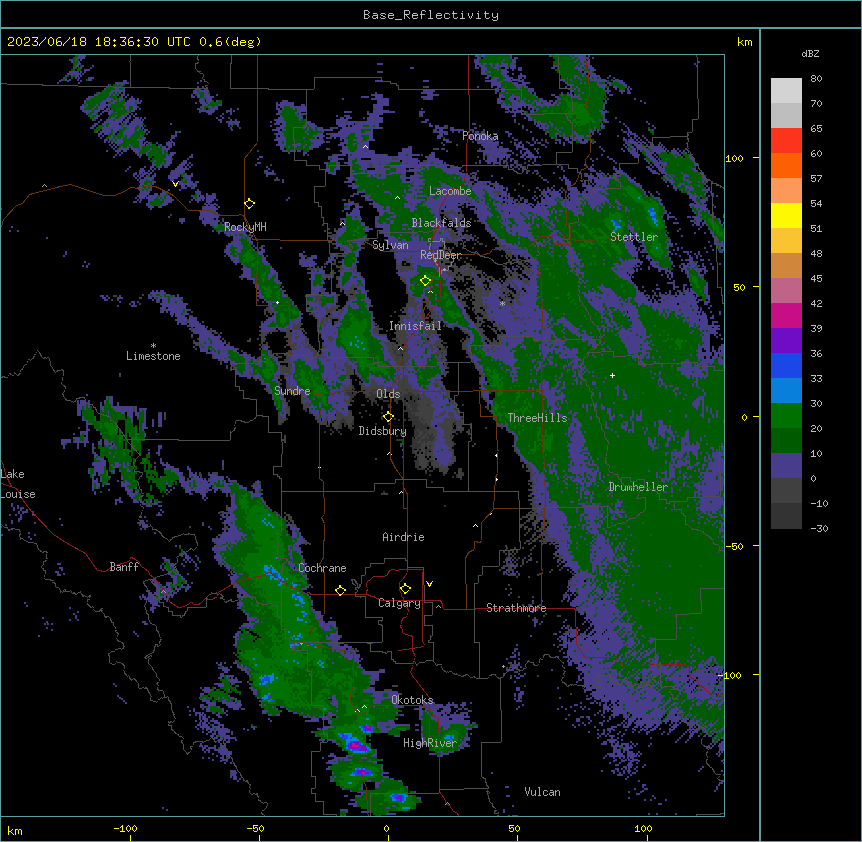
Task: Click the brown 48-45 dBZ legend swatch
Action: [786, 265]
